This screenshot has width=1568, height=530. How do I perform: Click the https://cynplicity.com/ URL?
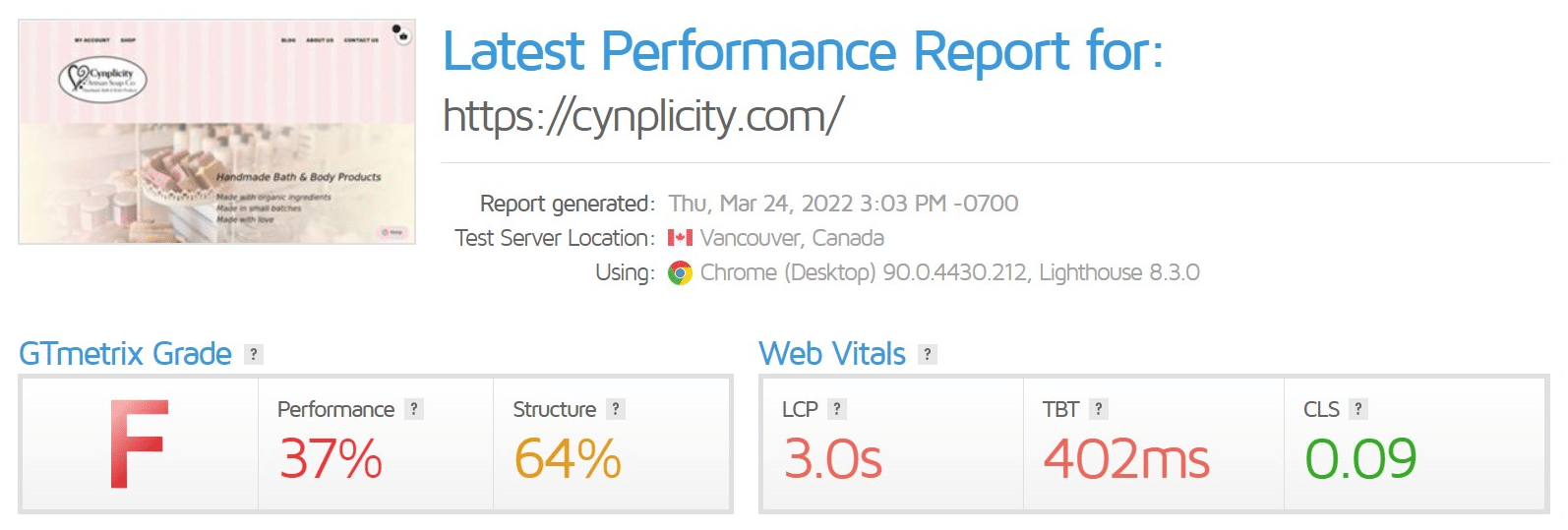coord(643,116)
